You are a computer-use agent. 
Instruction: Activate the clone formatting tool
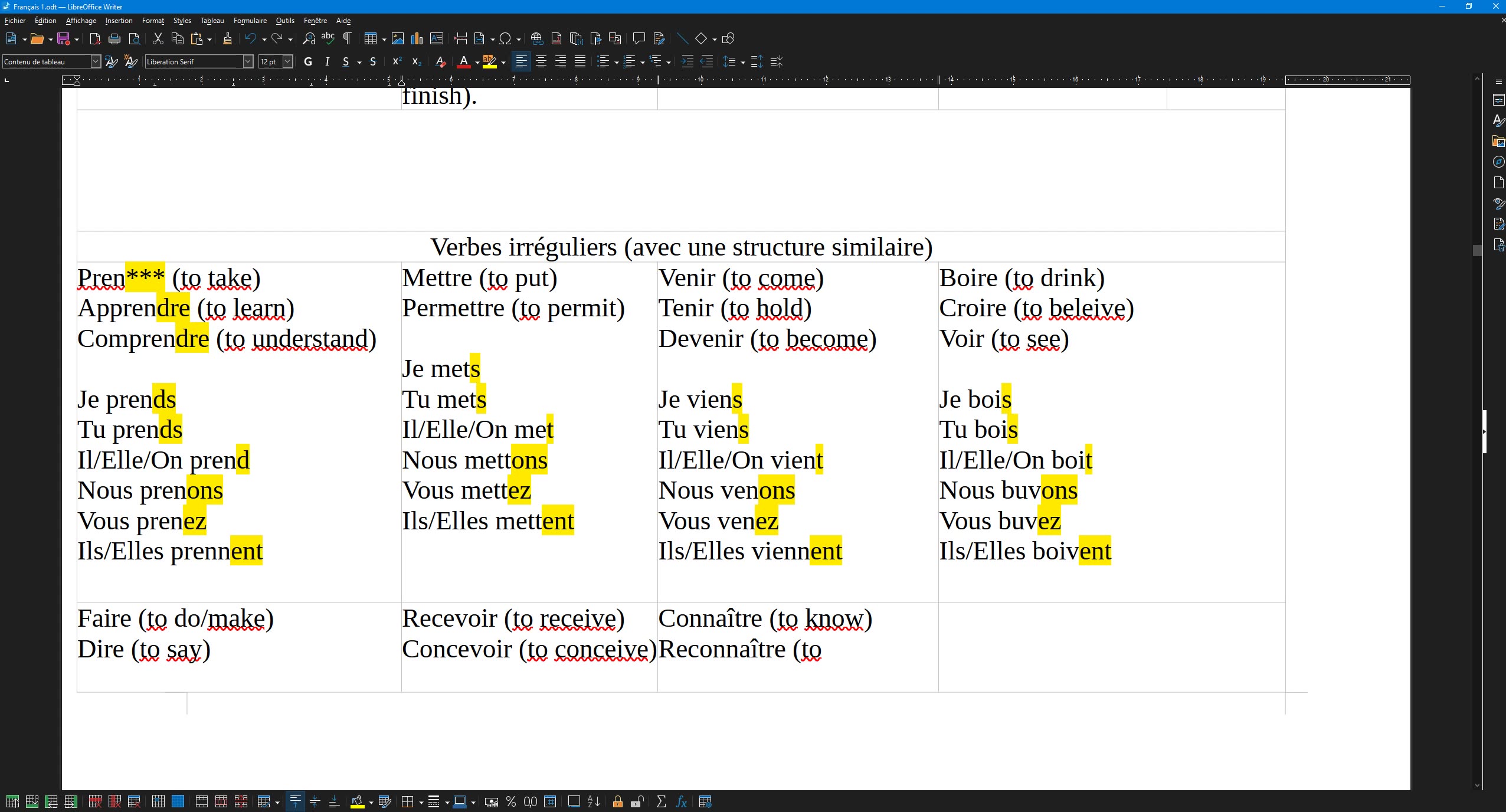227,38
